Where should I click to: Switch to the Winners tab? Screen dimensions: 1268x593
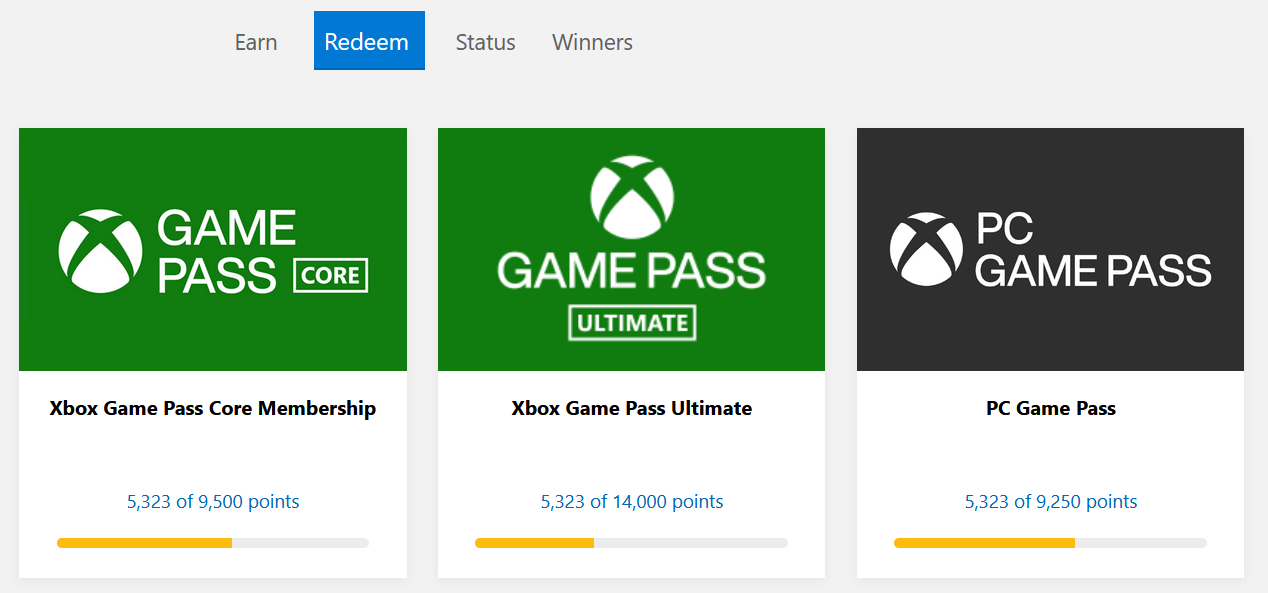pos(591,42)
